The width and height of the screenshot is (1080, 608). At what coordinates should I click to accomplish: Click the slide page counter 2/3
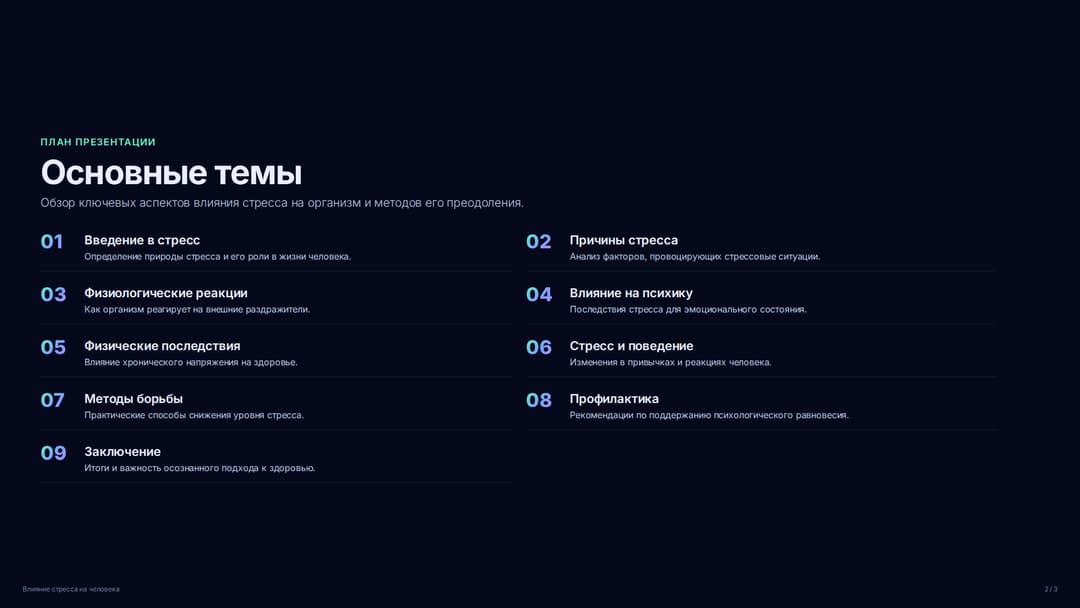(1050, 589)
